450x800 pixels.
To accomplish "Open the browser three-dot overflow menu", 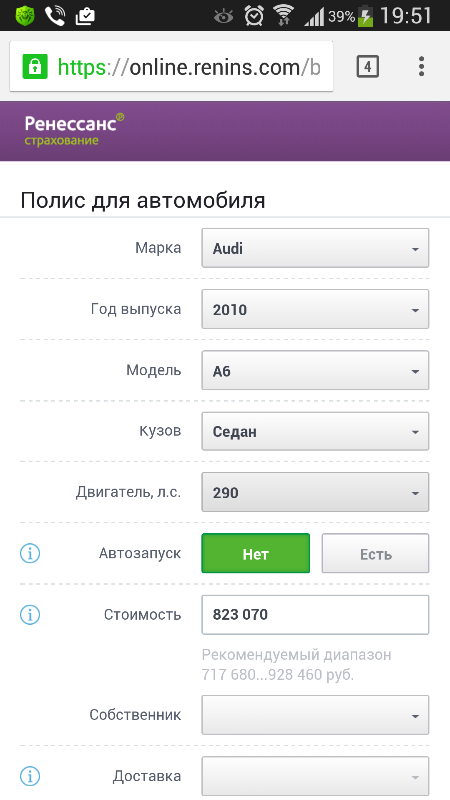I will coord(421,66).
